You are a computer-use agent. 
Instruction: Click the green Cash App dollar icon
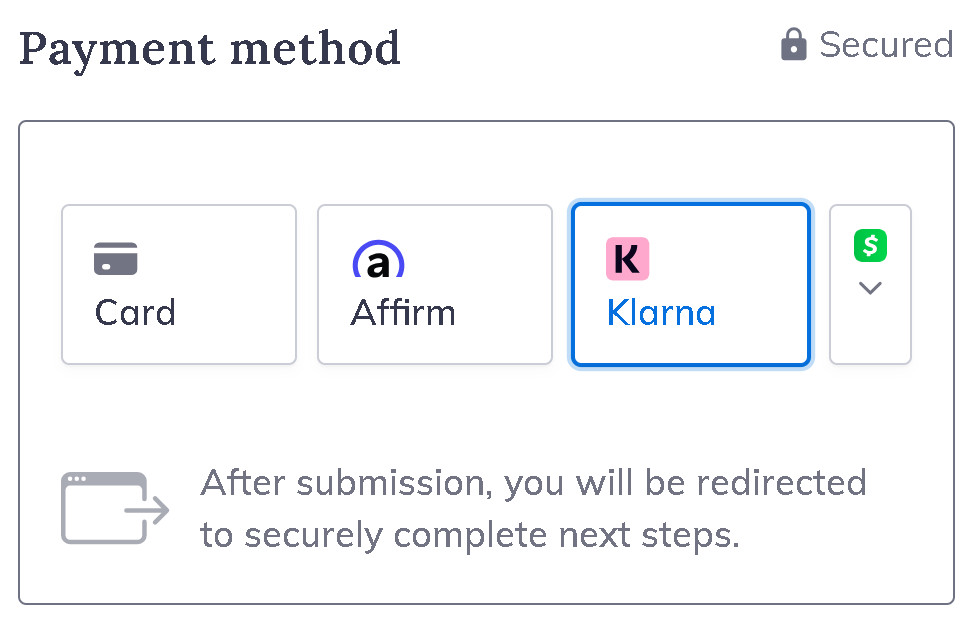pyautogui.click(x=870, y=246)
